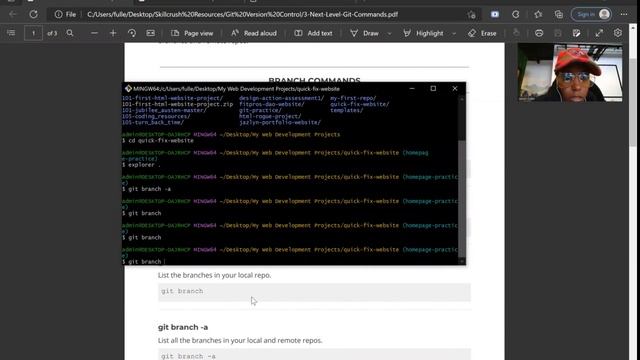Screen dimensions: 640x360
Task: Click the 'git branch -a' code box at page bottom
Action: coord(314,355)
